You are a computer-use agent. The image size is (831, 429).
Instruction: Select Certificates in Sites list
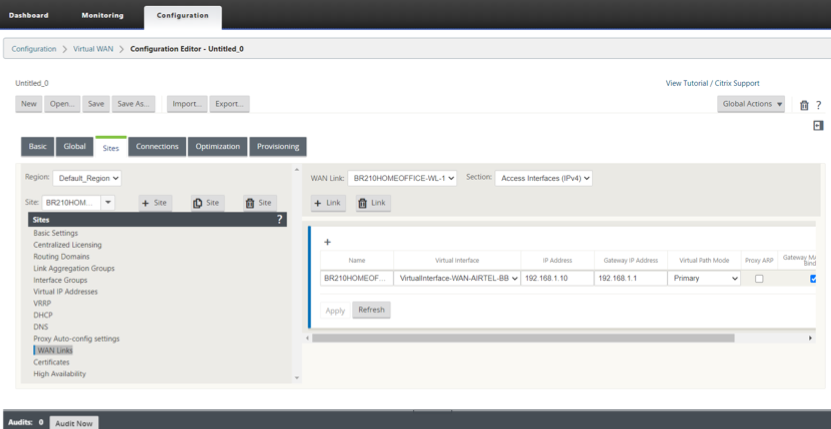pyautogui.click(x=51, y=362)
